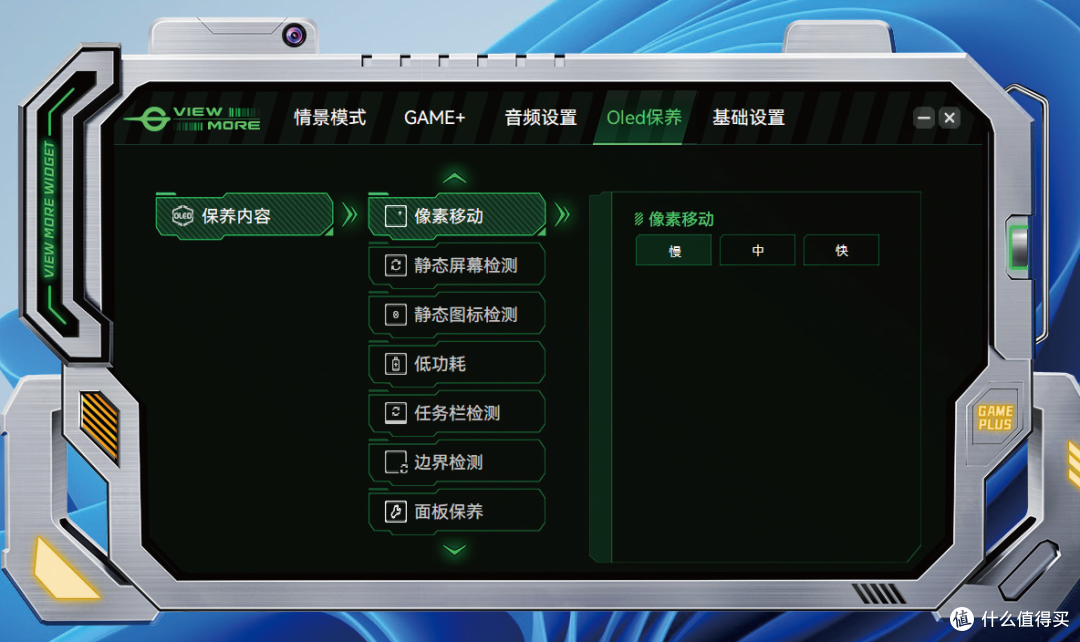Move the maintenance list up with the arrow
Viewport: 1080px width, 642px height.
click(x=455, y=178)
